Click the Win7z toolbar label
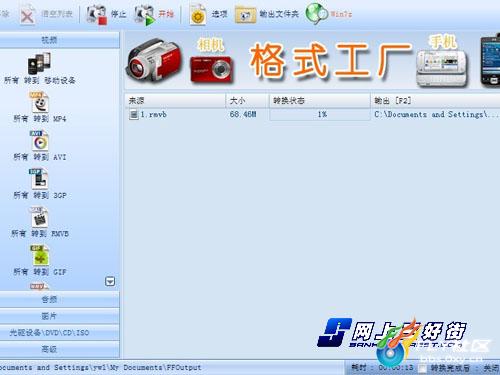This screenshot has height=375, width=500. (x=341, y=14)
